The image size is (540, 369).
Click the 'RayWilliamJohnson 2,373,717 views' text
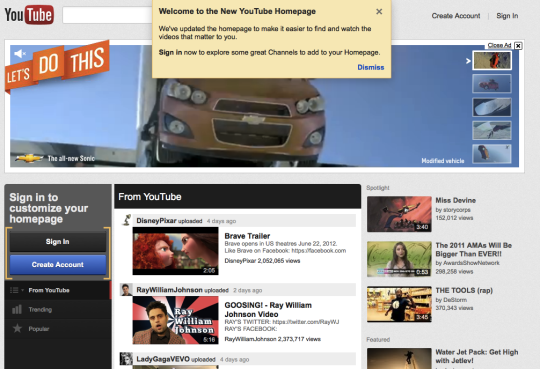[272, 339]
